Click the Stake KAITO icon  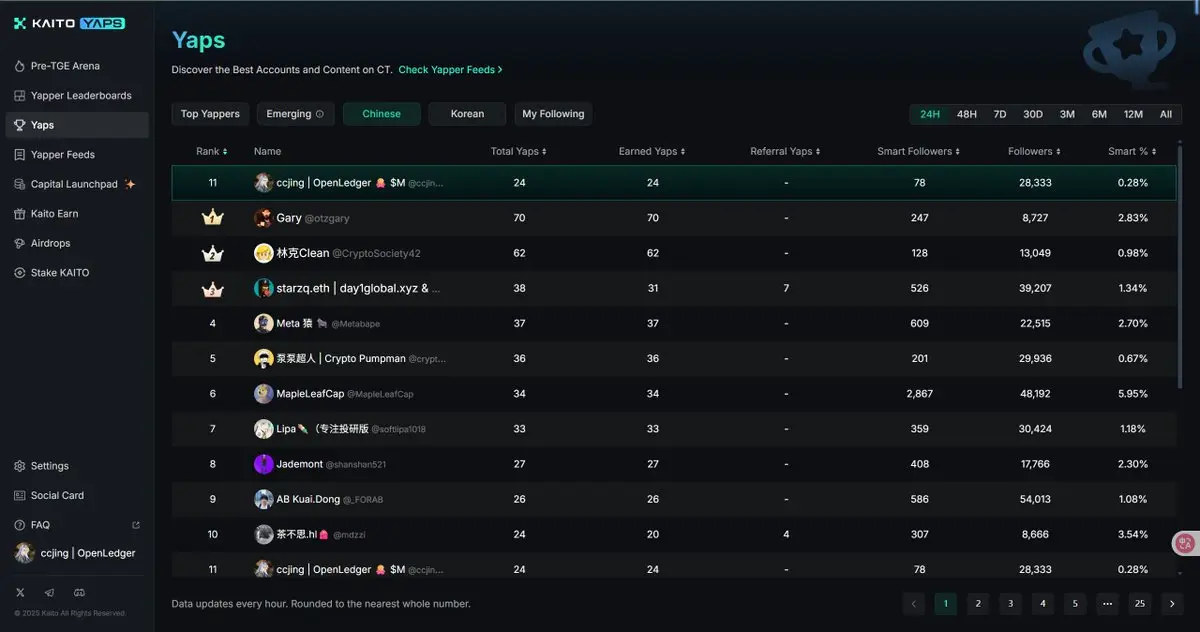20,273
